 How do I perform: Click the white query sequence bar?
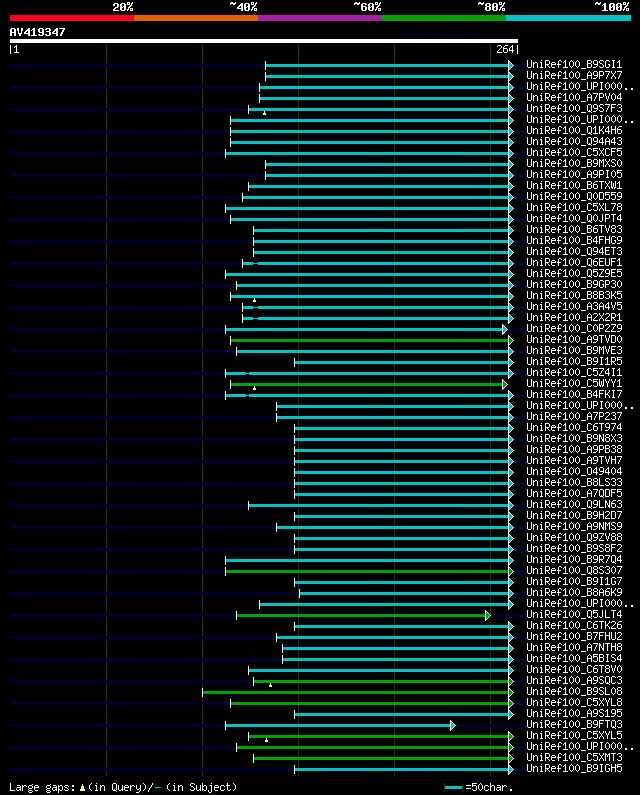coord(264,41)
